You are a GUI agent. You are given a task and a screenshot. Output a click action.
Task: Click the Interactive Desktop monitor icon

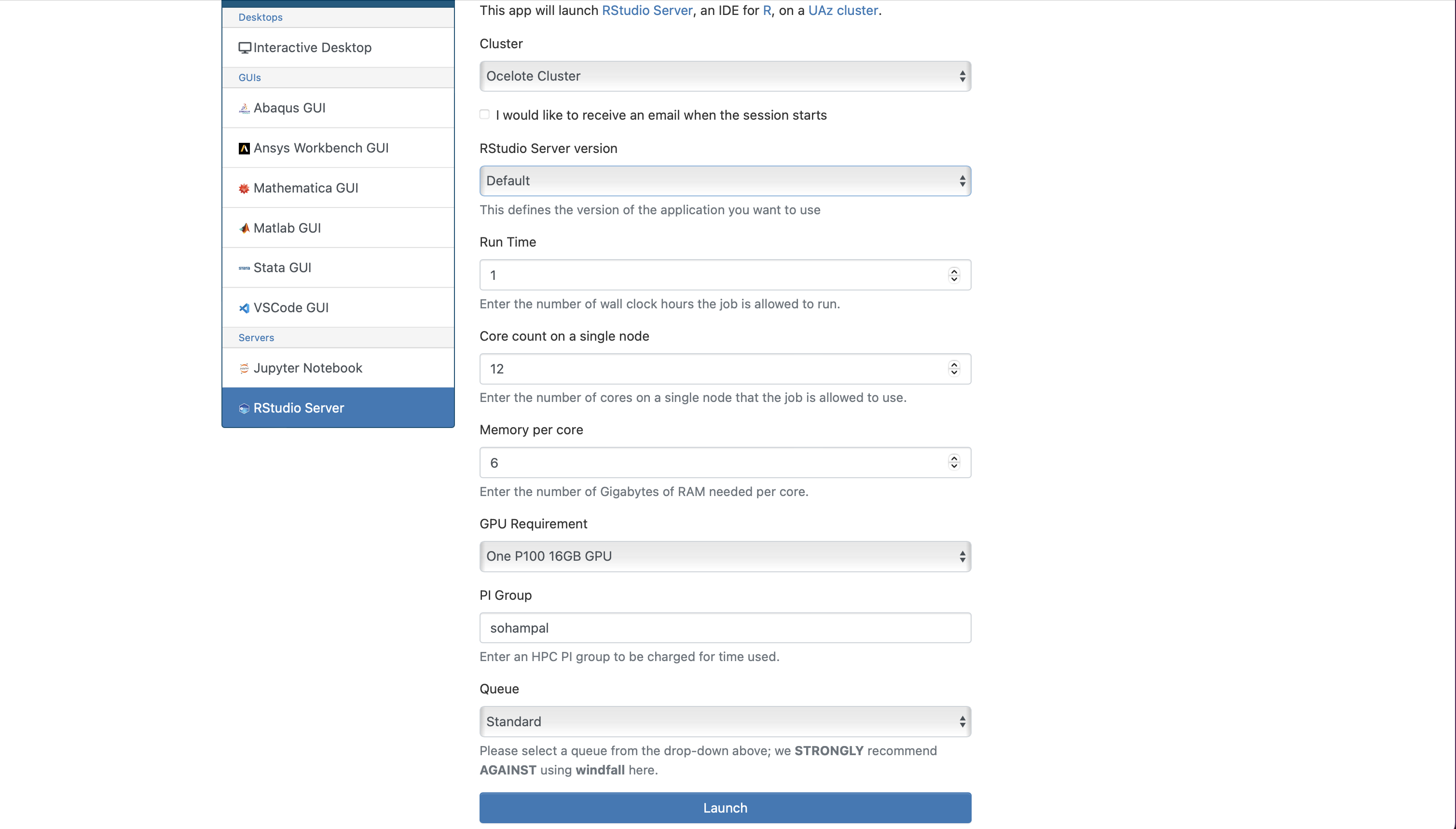pyautogui.click(x=245, y=48)
